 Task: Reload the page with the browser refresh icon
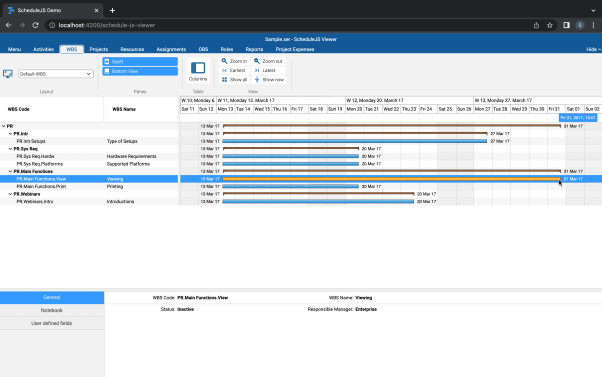(35, 25)
